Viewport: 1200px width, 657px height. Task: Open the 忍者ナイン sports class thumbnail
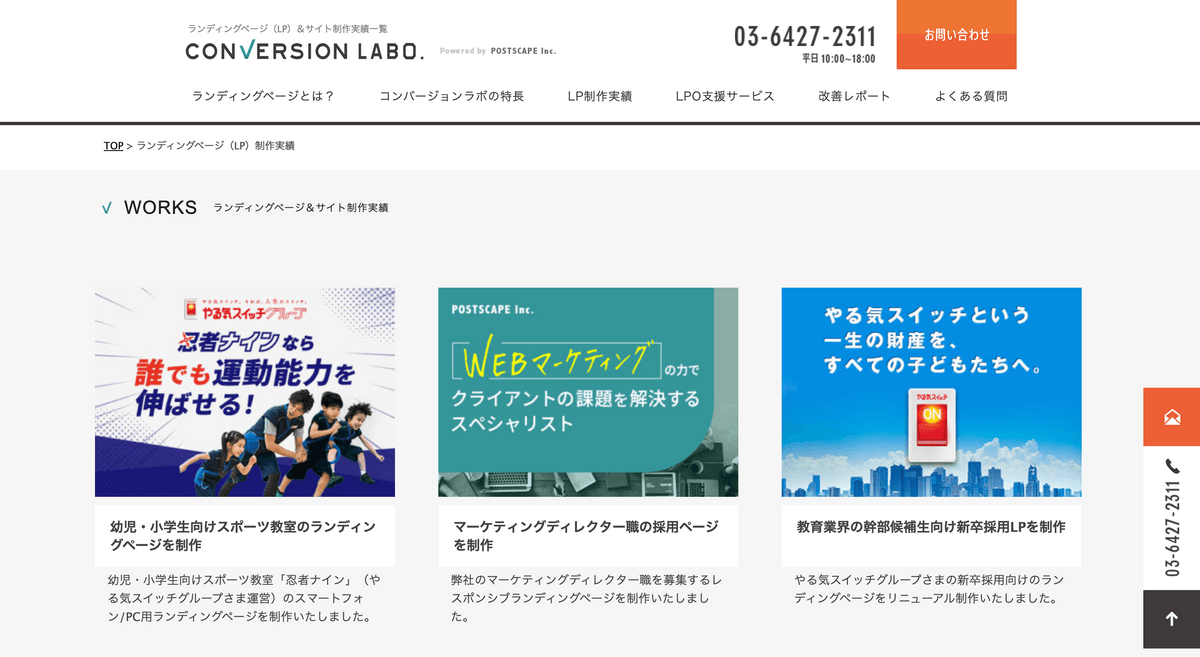point(245,392)
